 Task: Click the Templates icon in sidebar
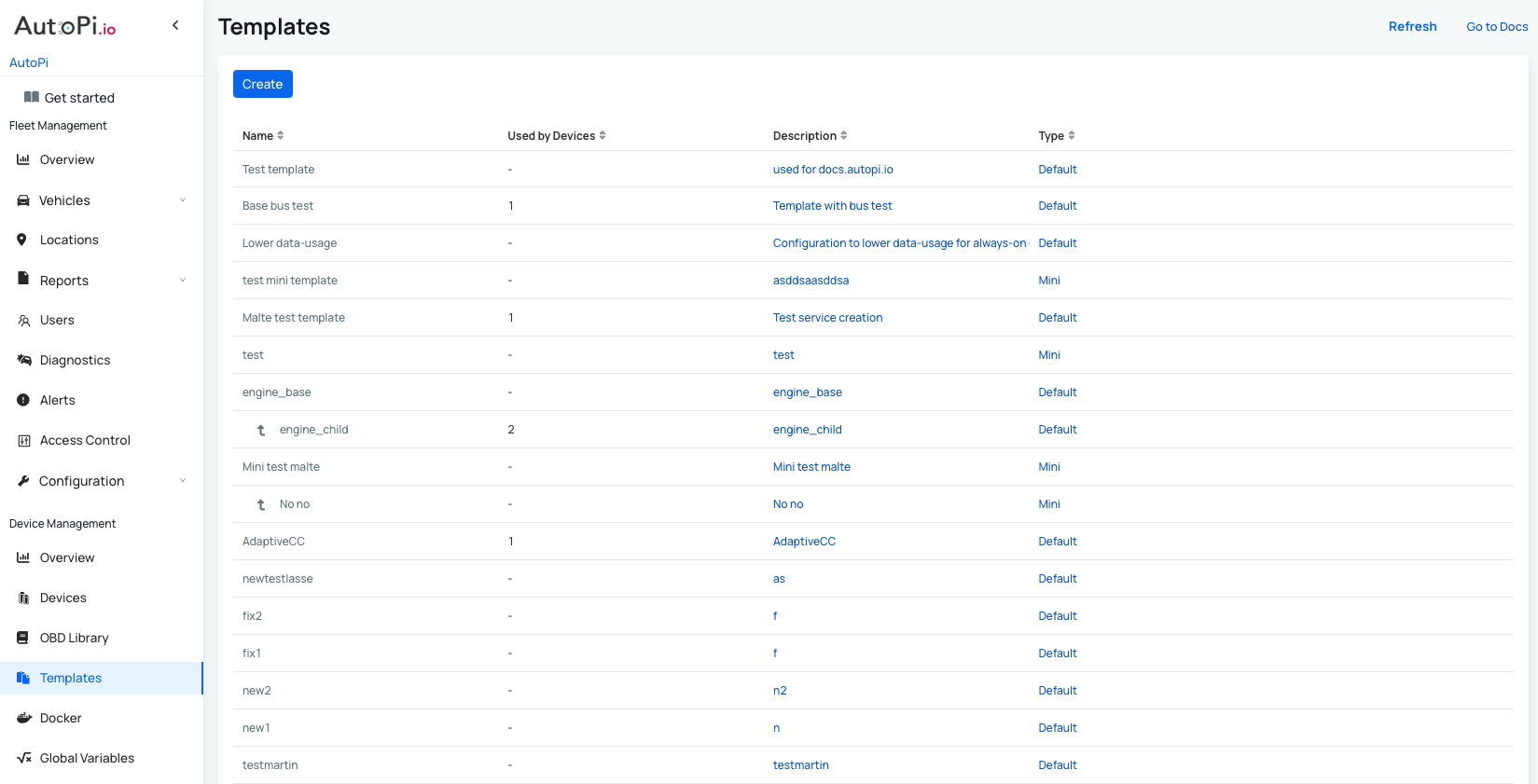[23, 678]
